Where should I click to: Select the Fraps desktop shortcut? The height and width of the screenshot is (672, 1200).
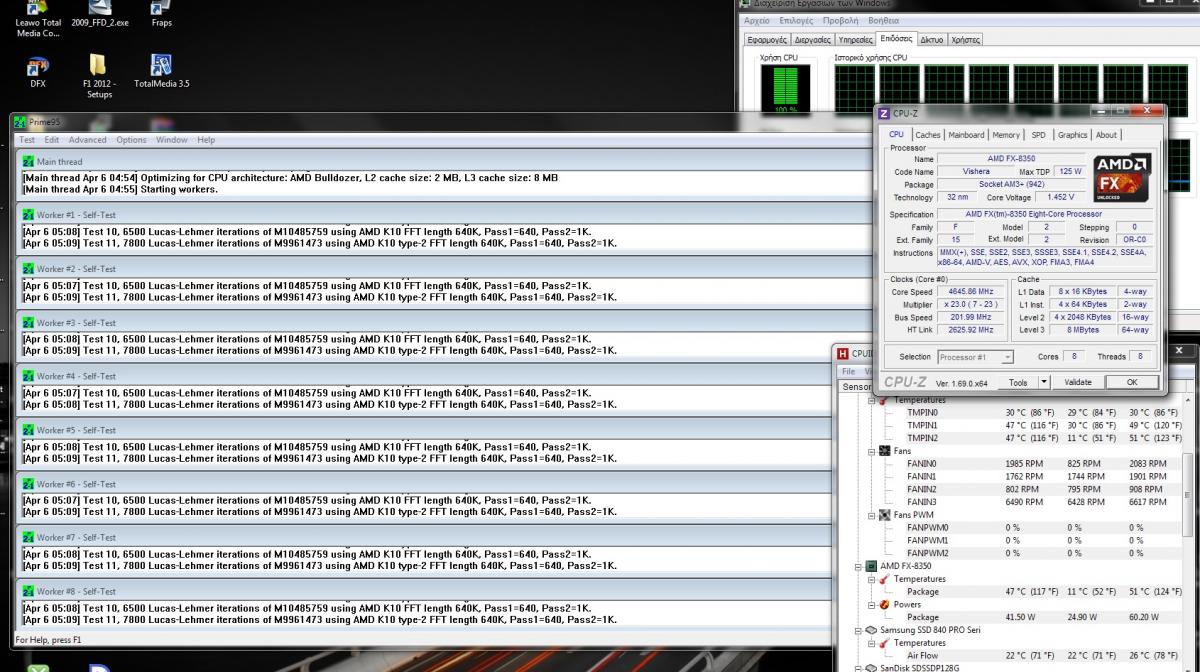tap(161, 15)
